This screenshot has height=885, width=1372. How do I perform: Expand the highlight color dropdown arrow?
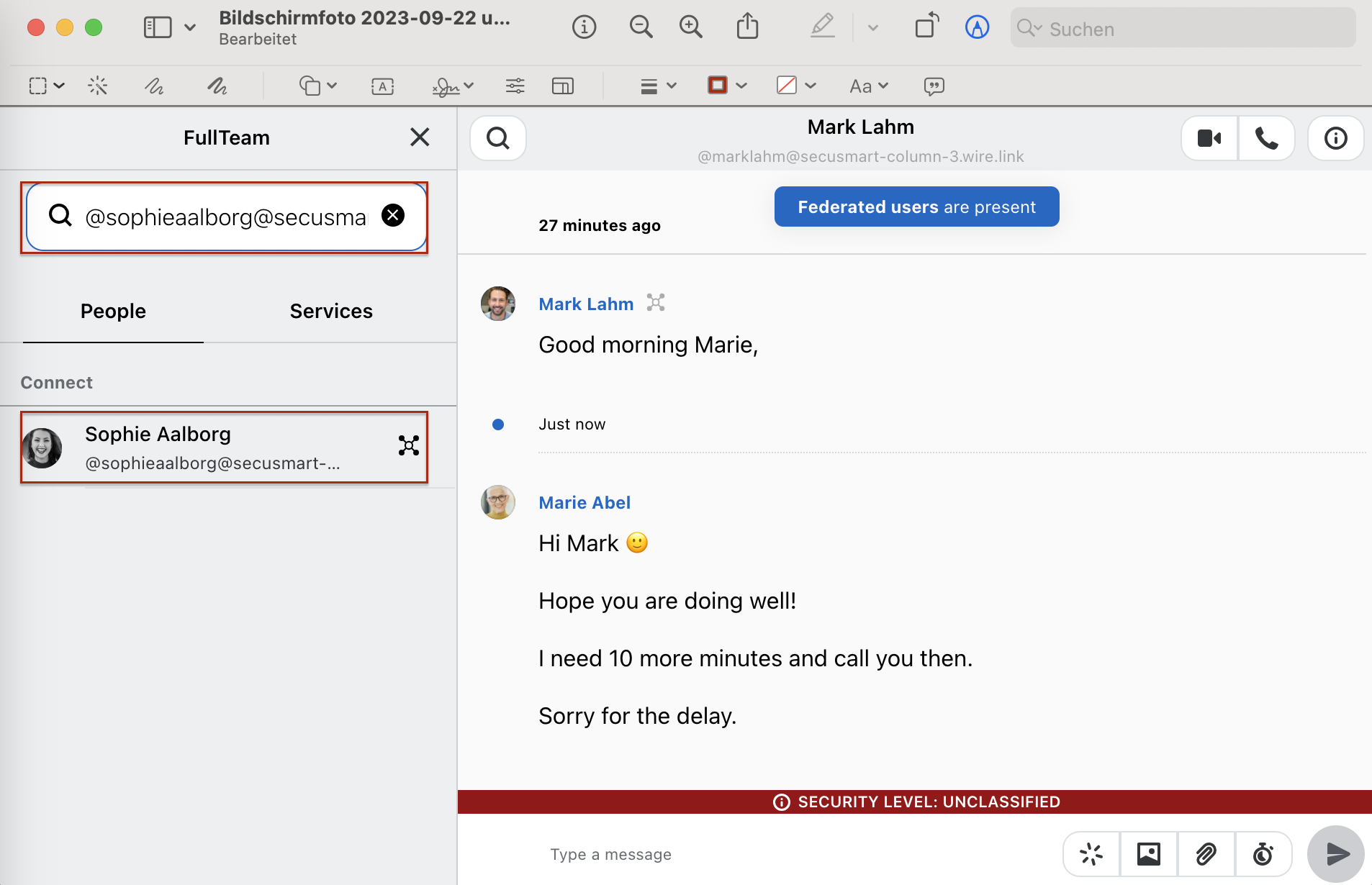[873, 28]
